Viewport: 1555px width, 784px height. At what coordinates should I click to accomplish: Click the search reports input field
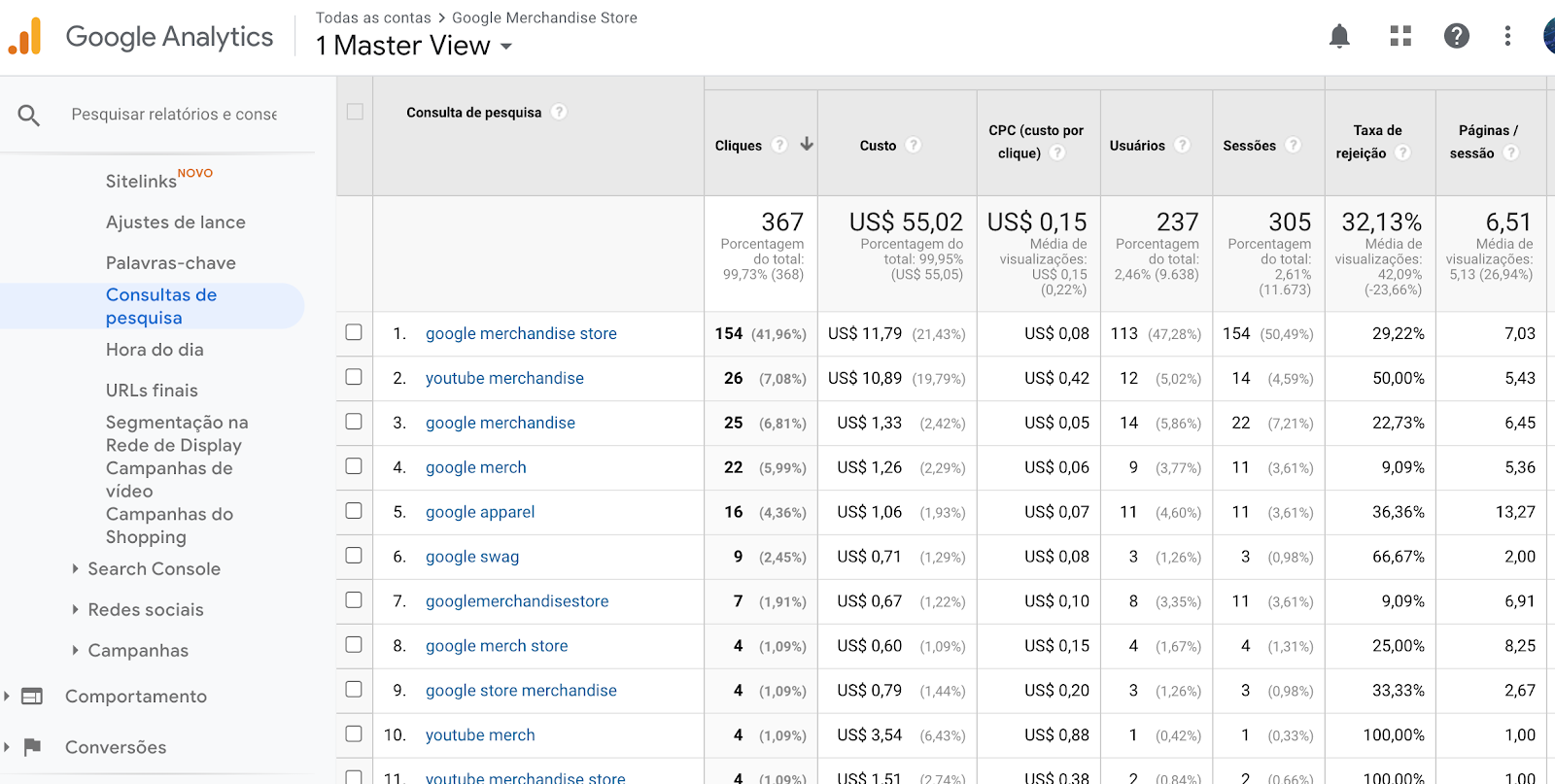pos(174,115)
